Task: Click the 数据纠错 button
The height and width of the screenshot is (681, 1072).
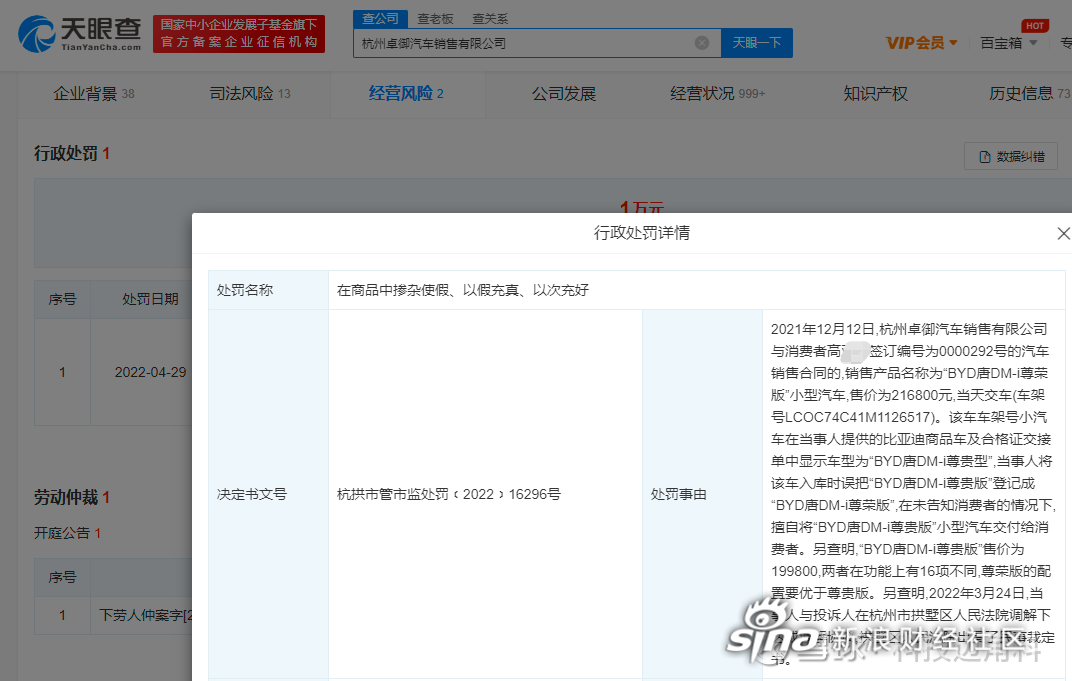Action: [x=1010, y=157]
